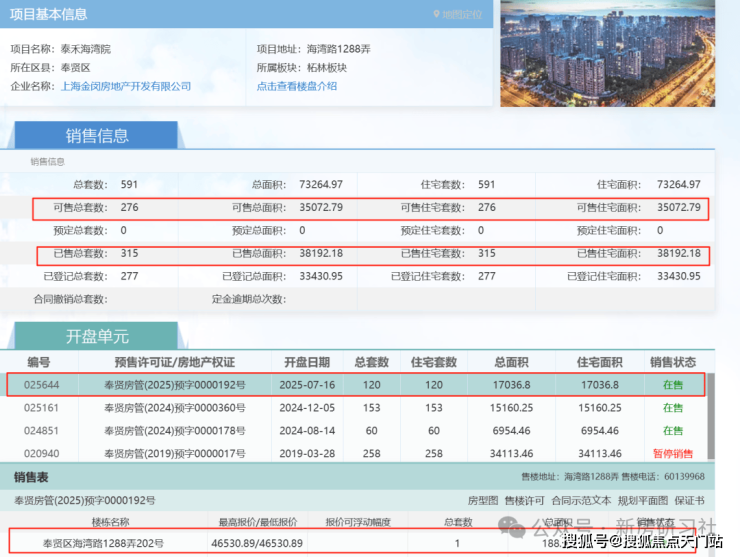740x557 pixels.
Task: Open the 保证书 link
Action: (690, 500)
